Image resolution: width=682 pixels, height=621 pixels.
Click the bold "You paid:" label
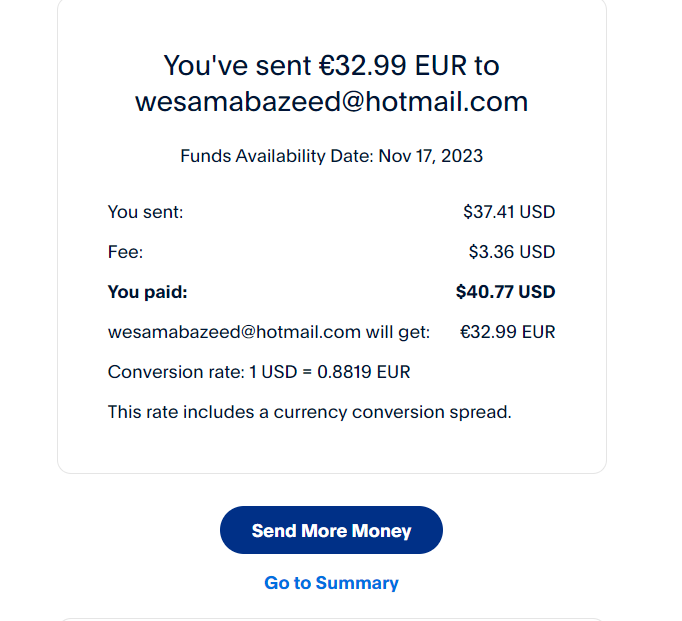coord(147,292)
